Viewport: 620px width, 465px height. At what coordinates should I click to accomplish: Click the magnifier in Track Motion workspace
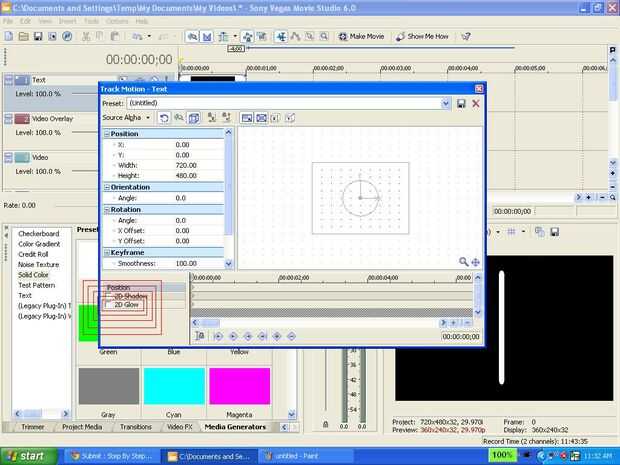pyautogui.click(x=463, y=262)
